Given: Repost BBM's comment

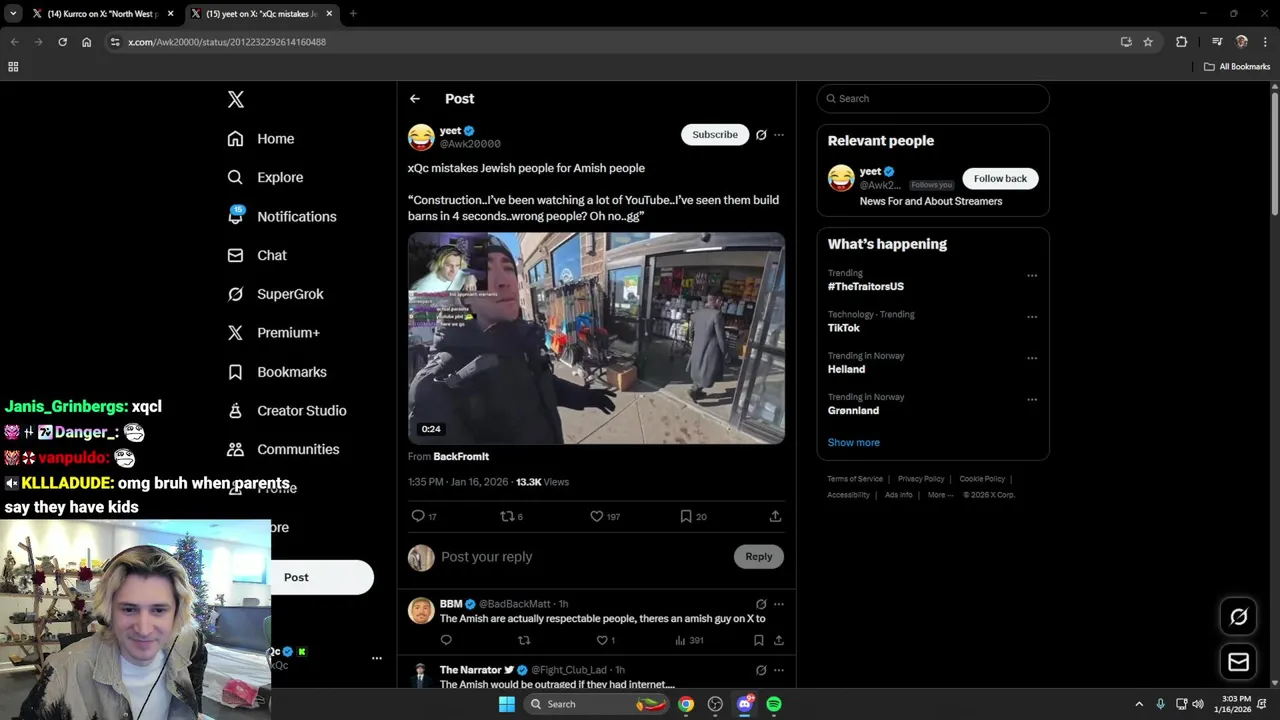Looking at the screenshot, I should tap(524, 640).
